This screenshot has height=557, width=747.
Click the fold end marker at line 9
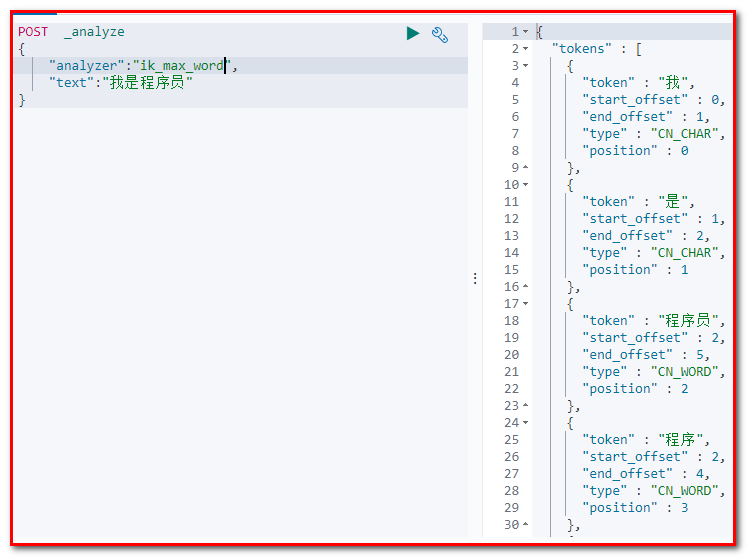coord(526,168)
